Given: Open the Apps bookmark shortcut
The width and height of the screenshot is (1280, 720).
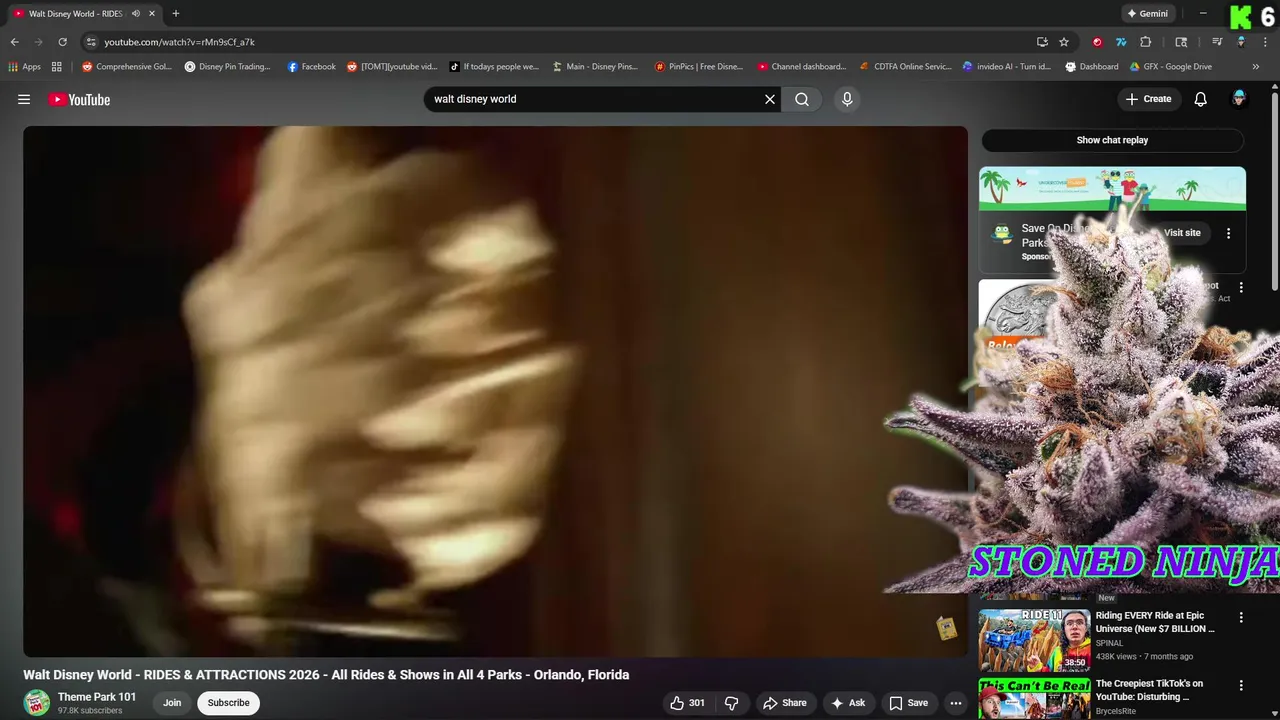Looking at the screenshot, I should 24,67.
